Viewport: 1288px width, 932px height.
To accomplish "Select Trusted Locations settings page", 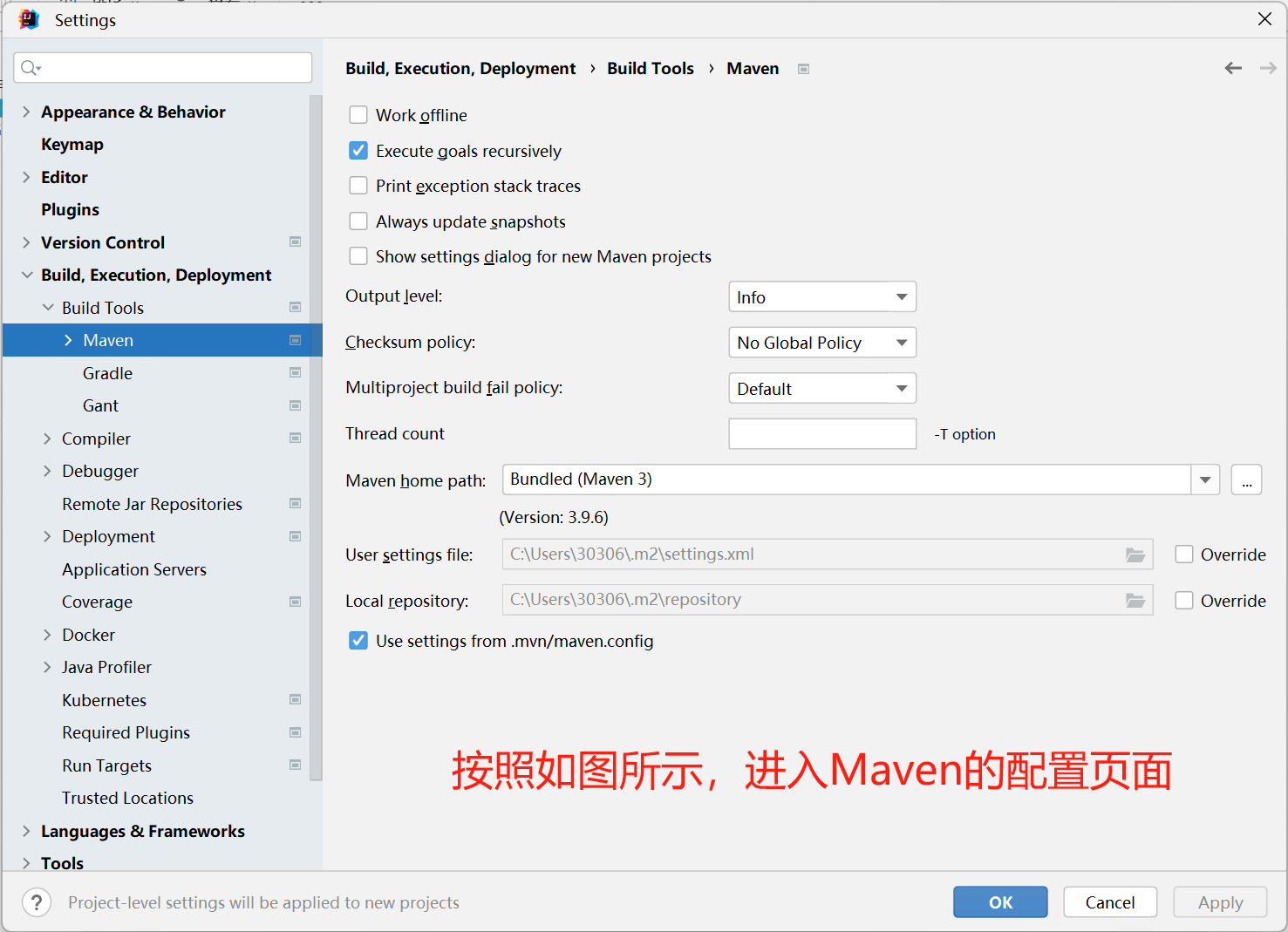I will click(127, 798).
